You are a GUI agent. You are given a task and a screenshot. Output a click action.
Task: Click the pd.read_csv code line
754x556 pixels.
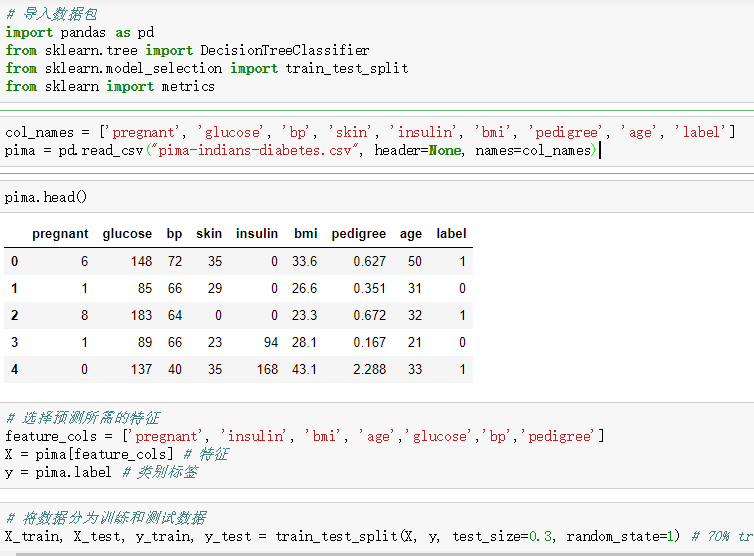[x=301, y=150]
